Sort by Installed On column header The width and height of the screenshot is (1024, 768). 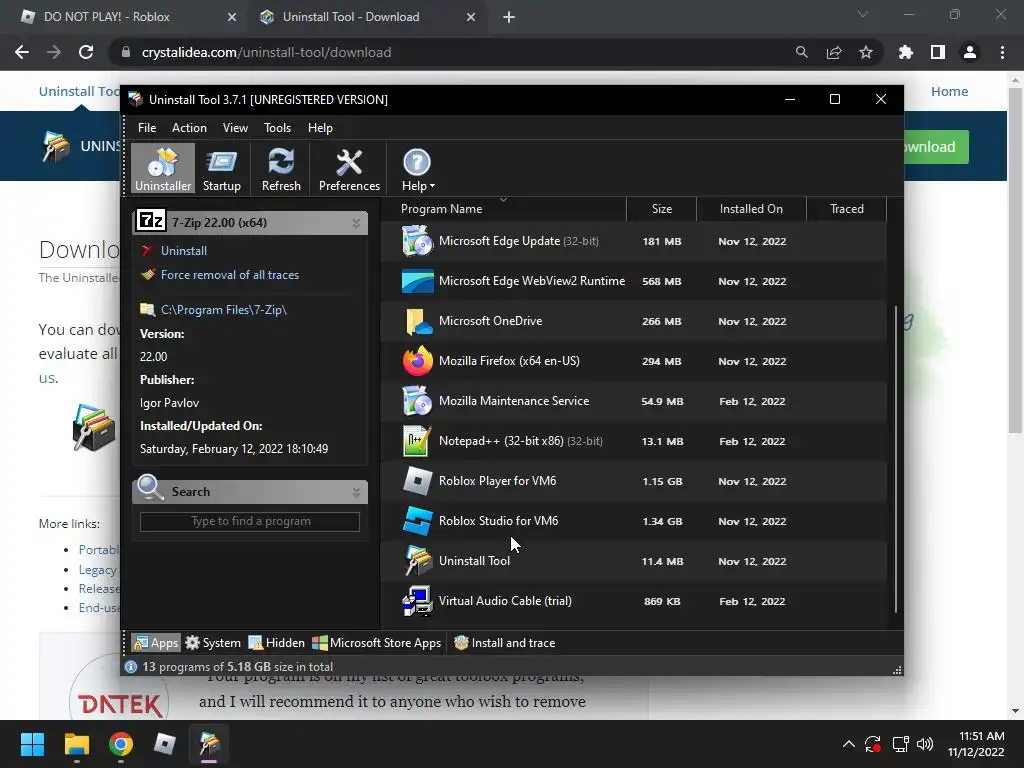point(751,209)
